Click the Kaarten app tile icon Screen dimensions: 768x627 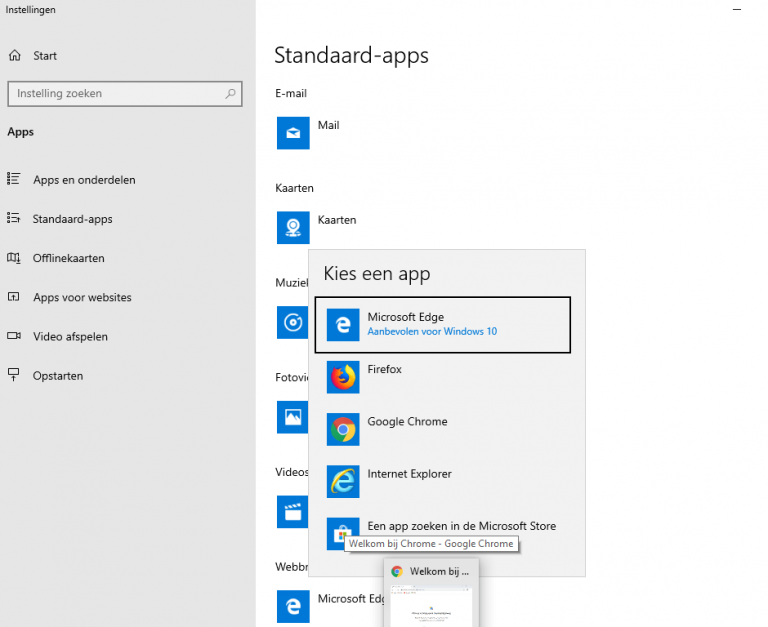click(x=293, y=227)
